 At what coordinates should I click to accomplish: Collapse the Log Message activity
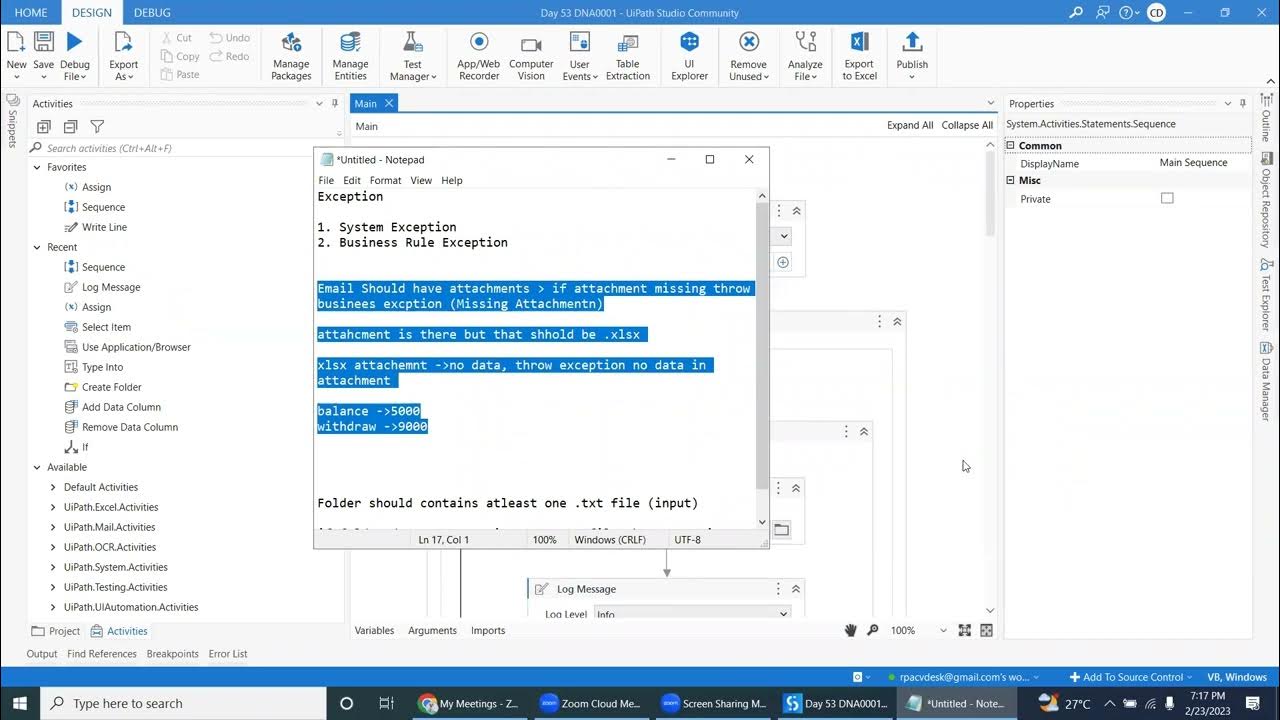pos(796,589)
